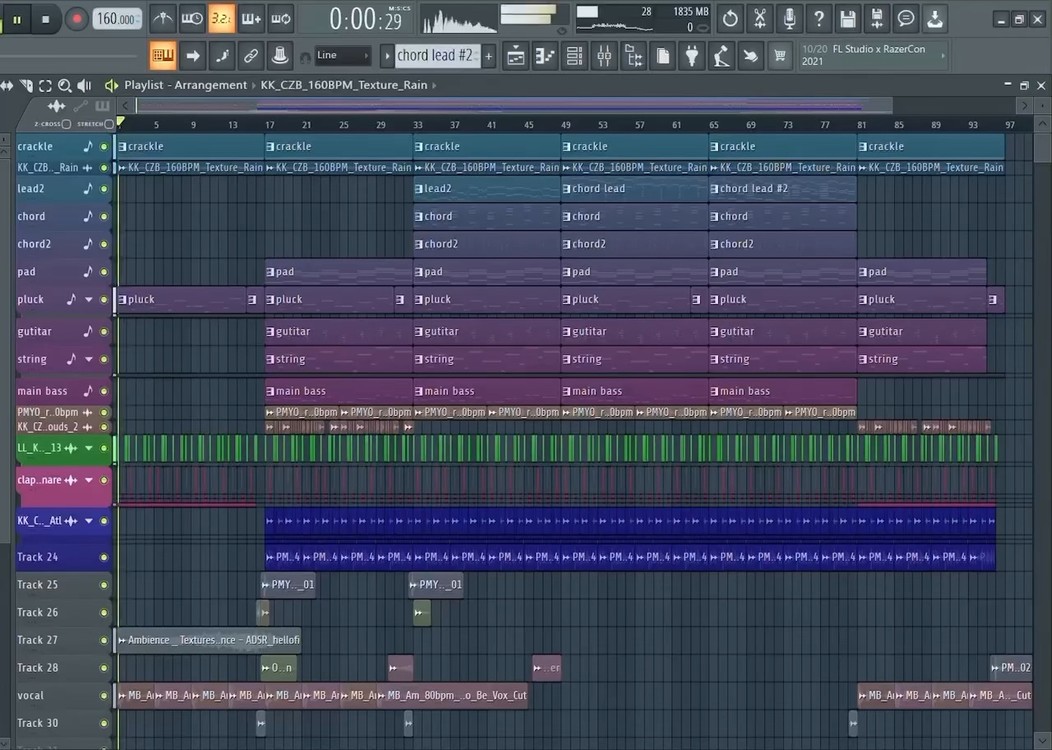Expand the string track dropdown arrow

point(89,359)
